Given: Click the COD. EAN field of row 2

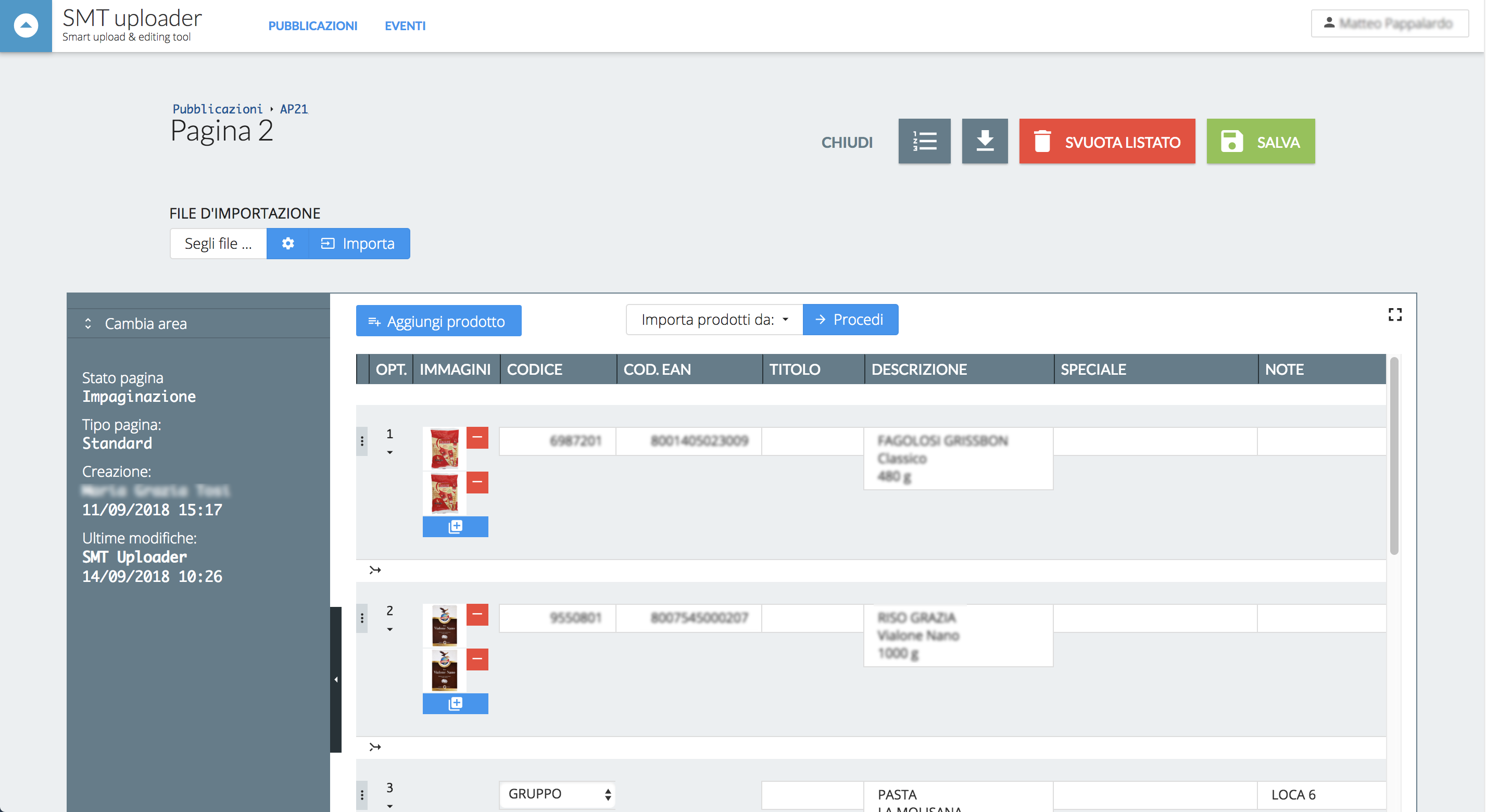Looking at the screenshot, I should 689,618.
